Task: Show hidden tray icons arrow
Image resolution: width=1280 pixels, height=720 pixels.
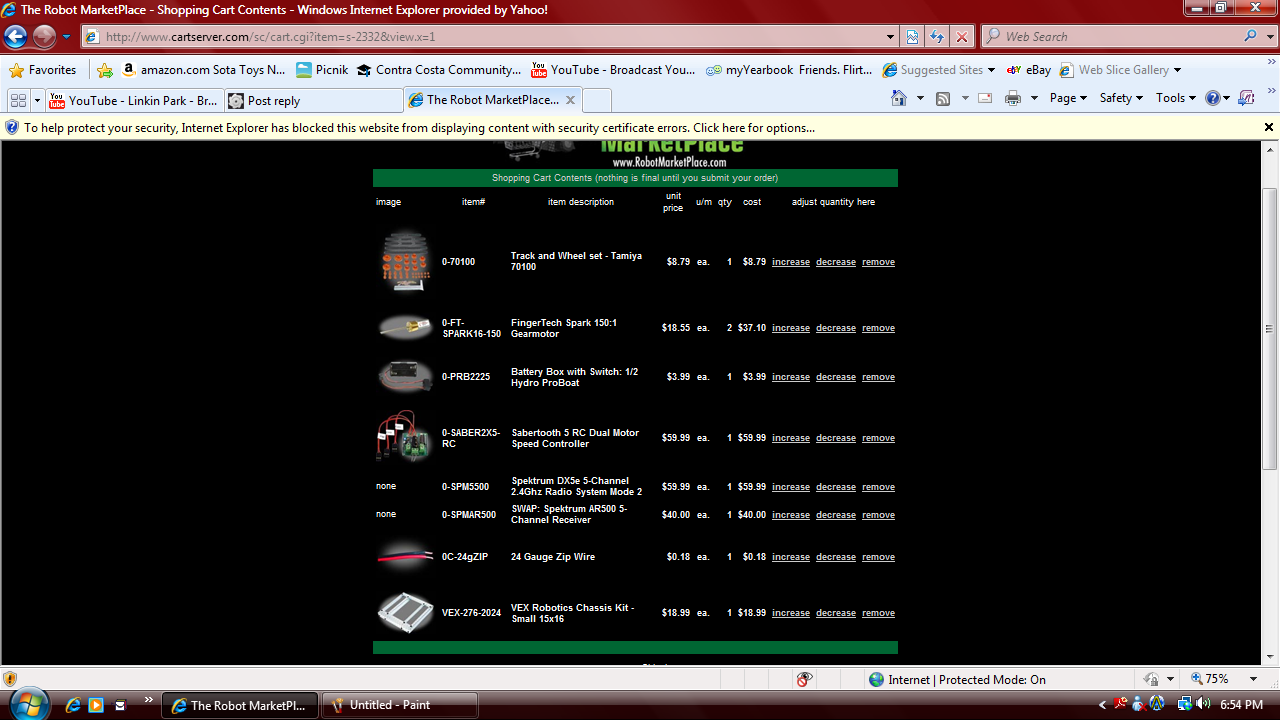Action: pyautogui.click(x=1102, y=705)
